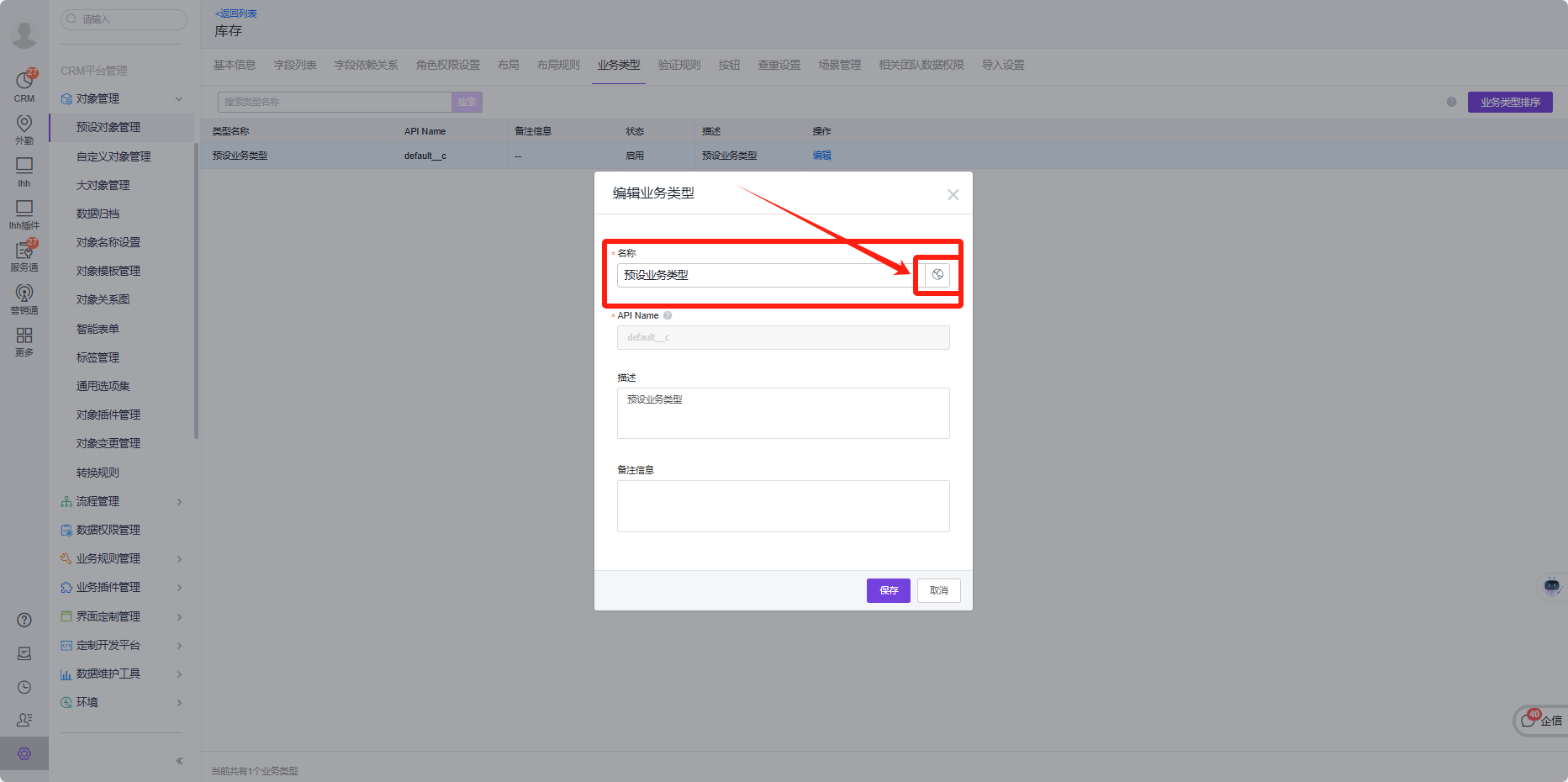1568x782 pixels.
Task: Click the form icon above clock in left rail
Action: [x=24, y=653]
